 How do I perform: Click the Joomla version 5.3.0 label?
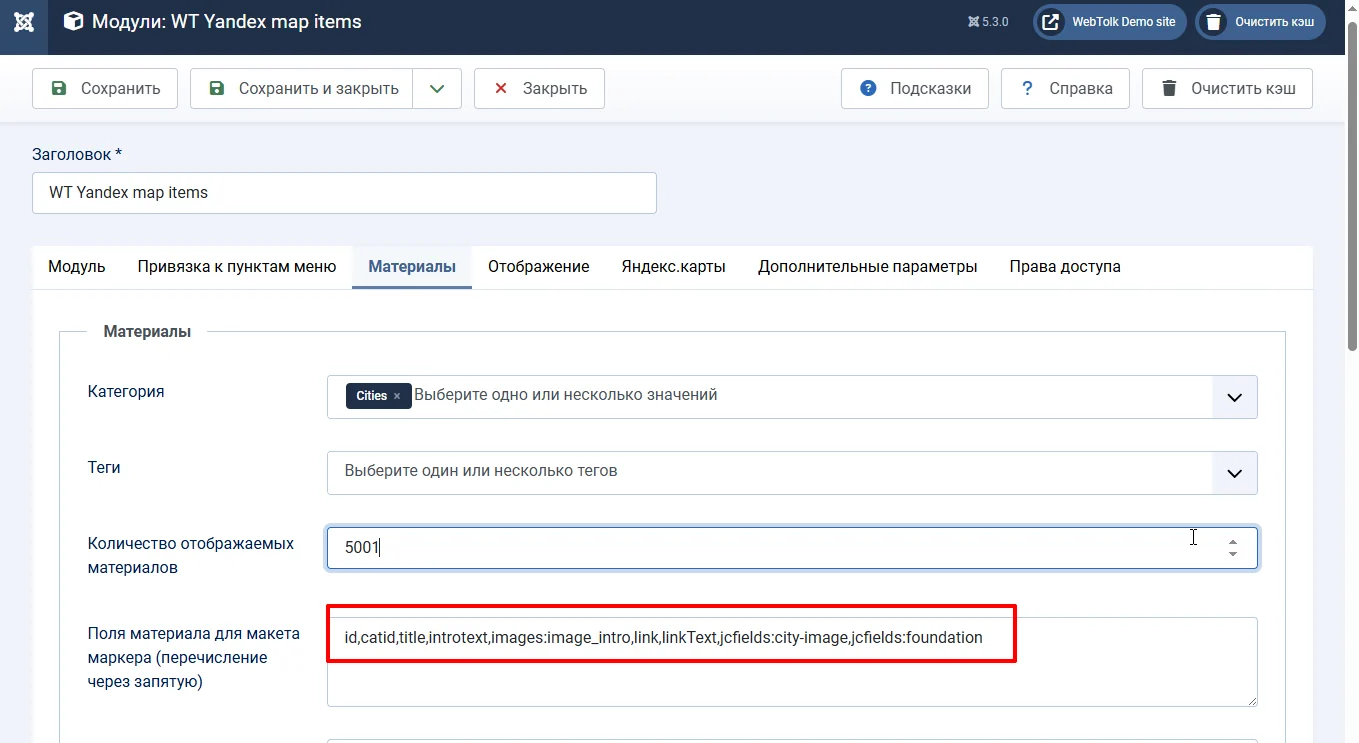tap(988, 22)
